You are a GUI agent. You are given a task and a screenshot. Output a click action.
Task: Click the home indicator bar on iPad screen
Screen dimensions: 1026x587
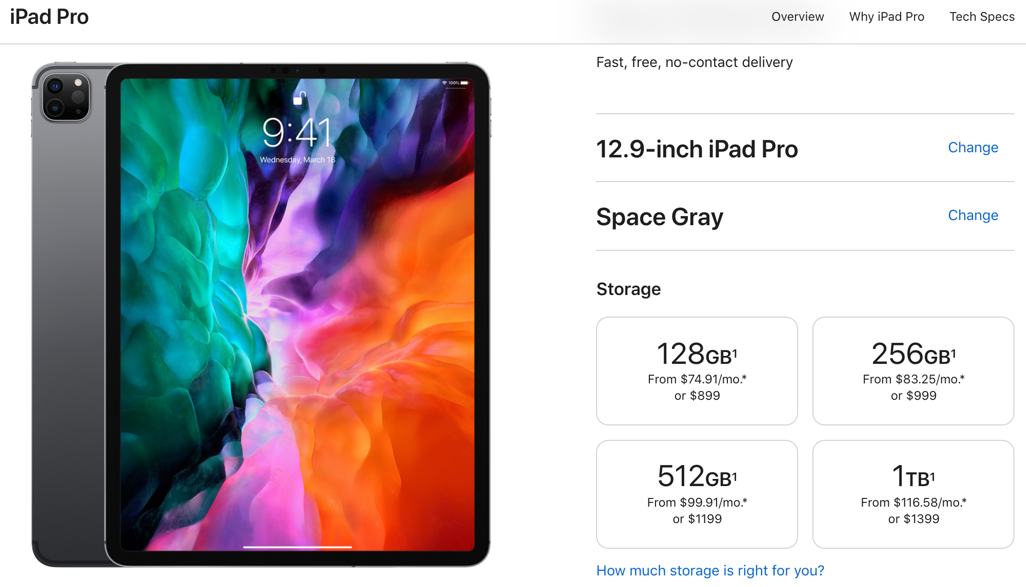pos(298,546)
